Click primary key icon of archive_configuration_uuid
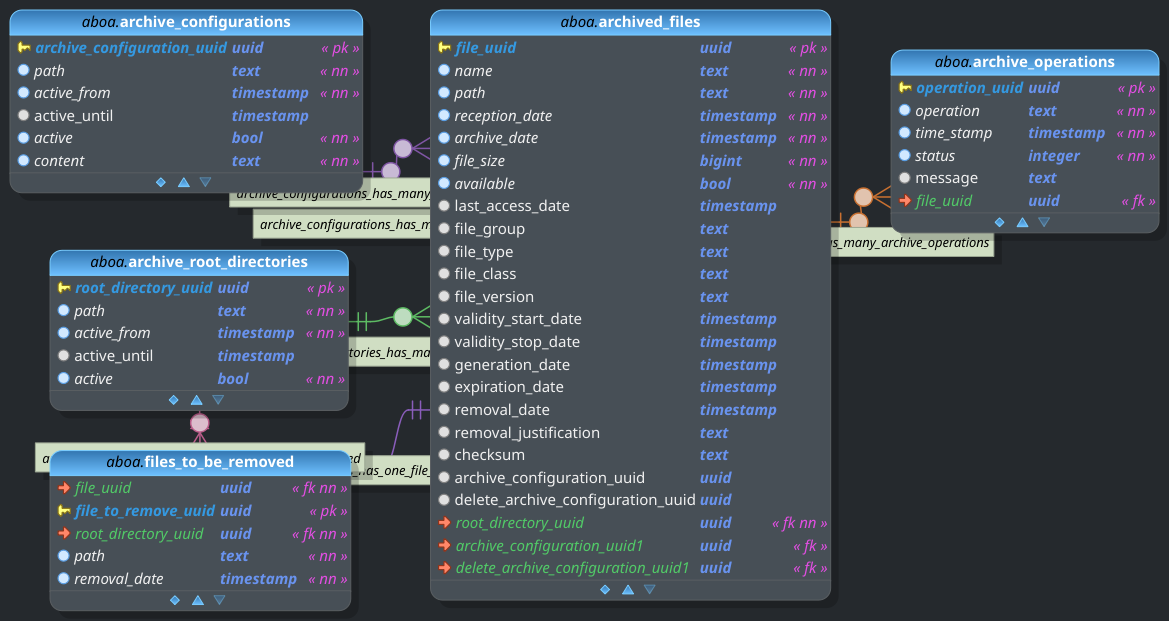 click(24, 48)
